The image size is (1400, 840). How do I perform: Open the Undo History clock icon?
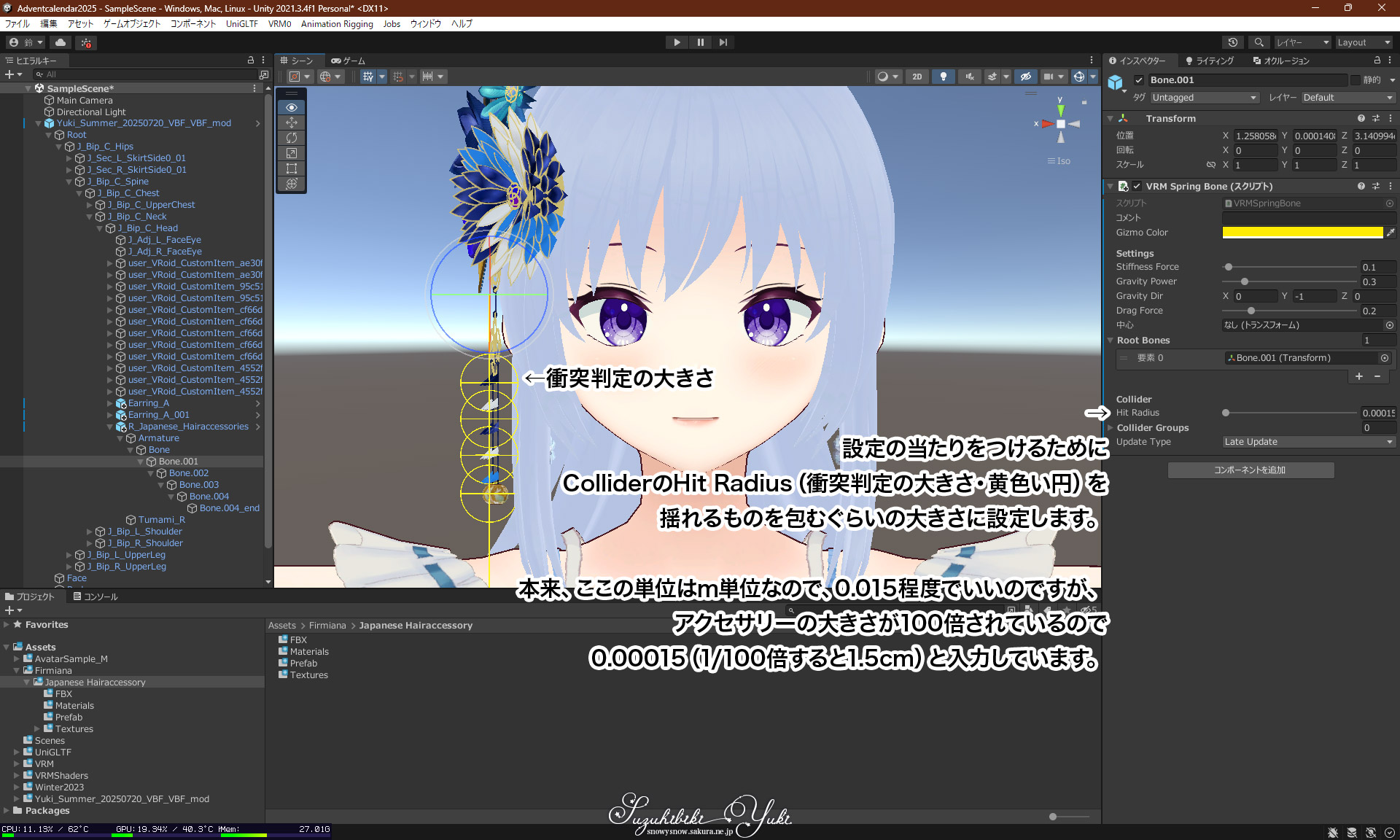[x=1233, y=42]
